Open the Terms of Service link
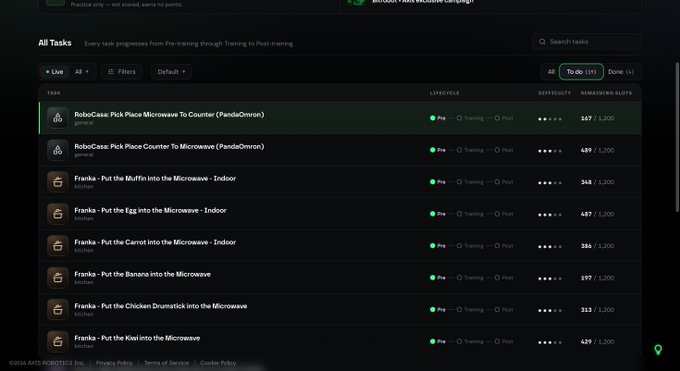 [x=166, y=363]
